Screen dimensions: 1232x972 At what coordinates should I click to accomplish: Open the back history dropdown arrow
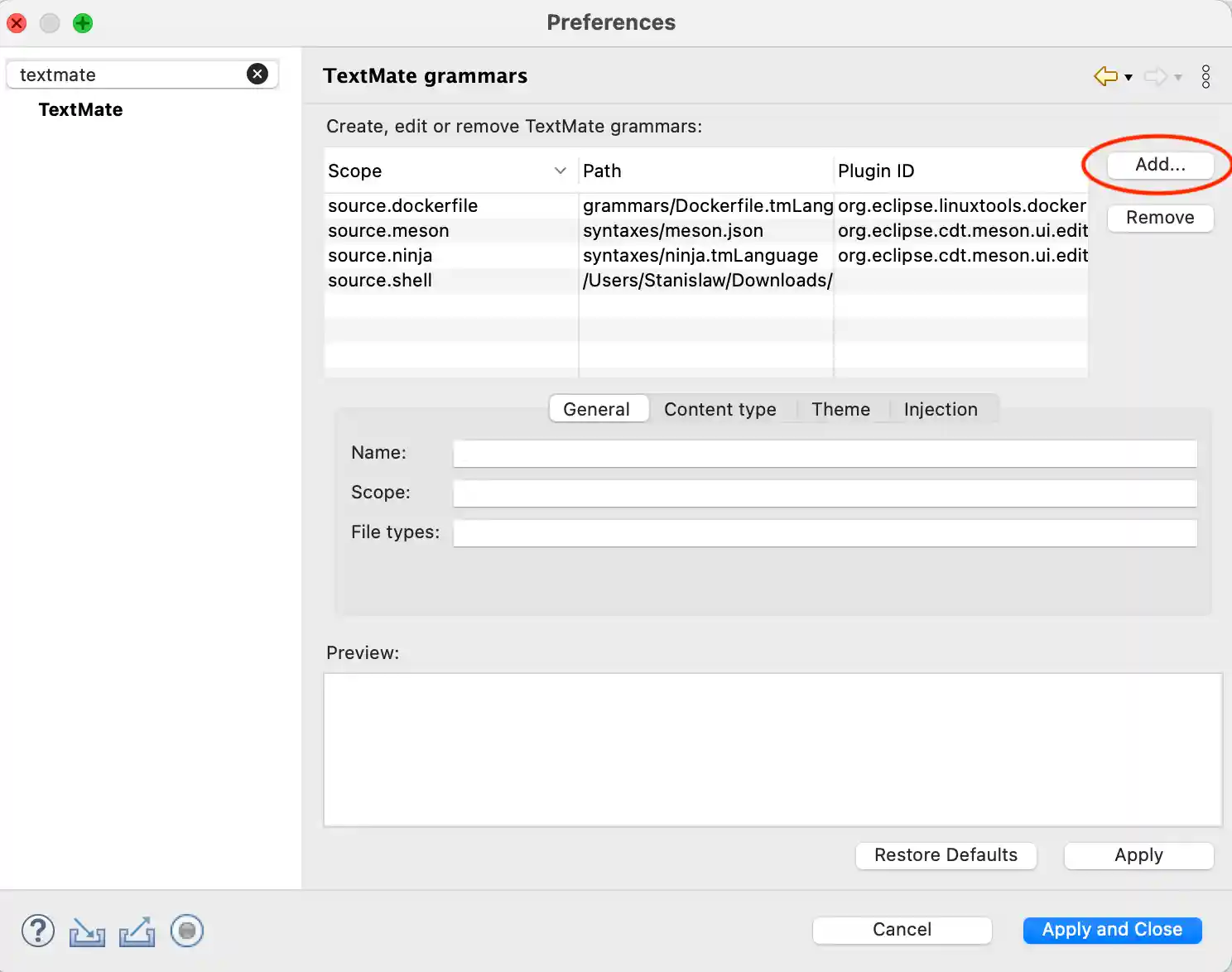1129,77
